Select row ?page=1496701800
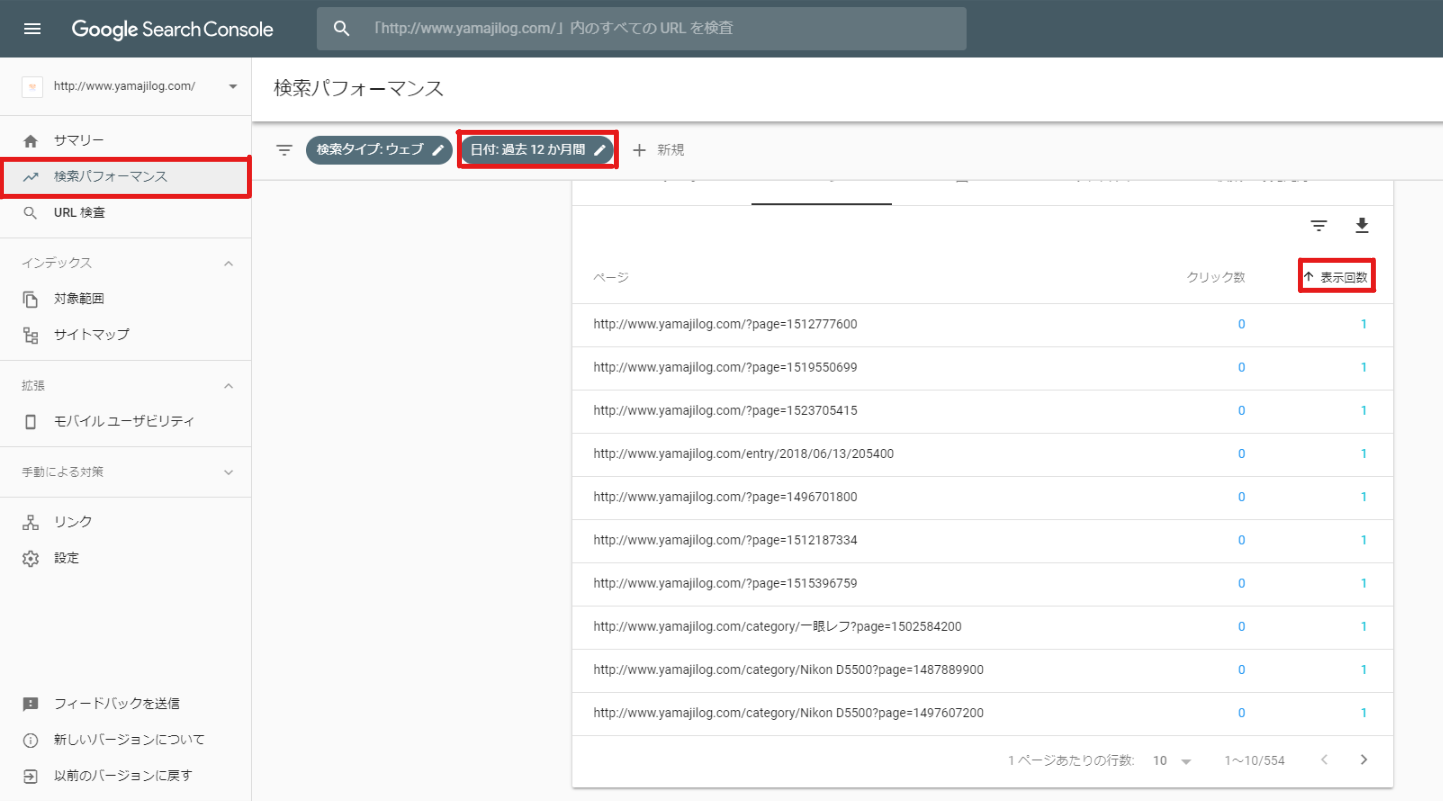Image resolution: width=1443 pixels, height=801 pixels. coord(981,497)
